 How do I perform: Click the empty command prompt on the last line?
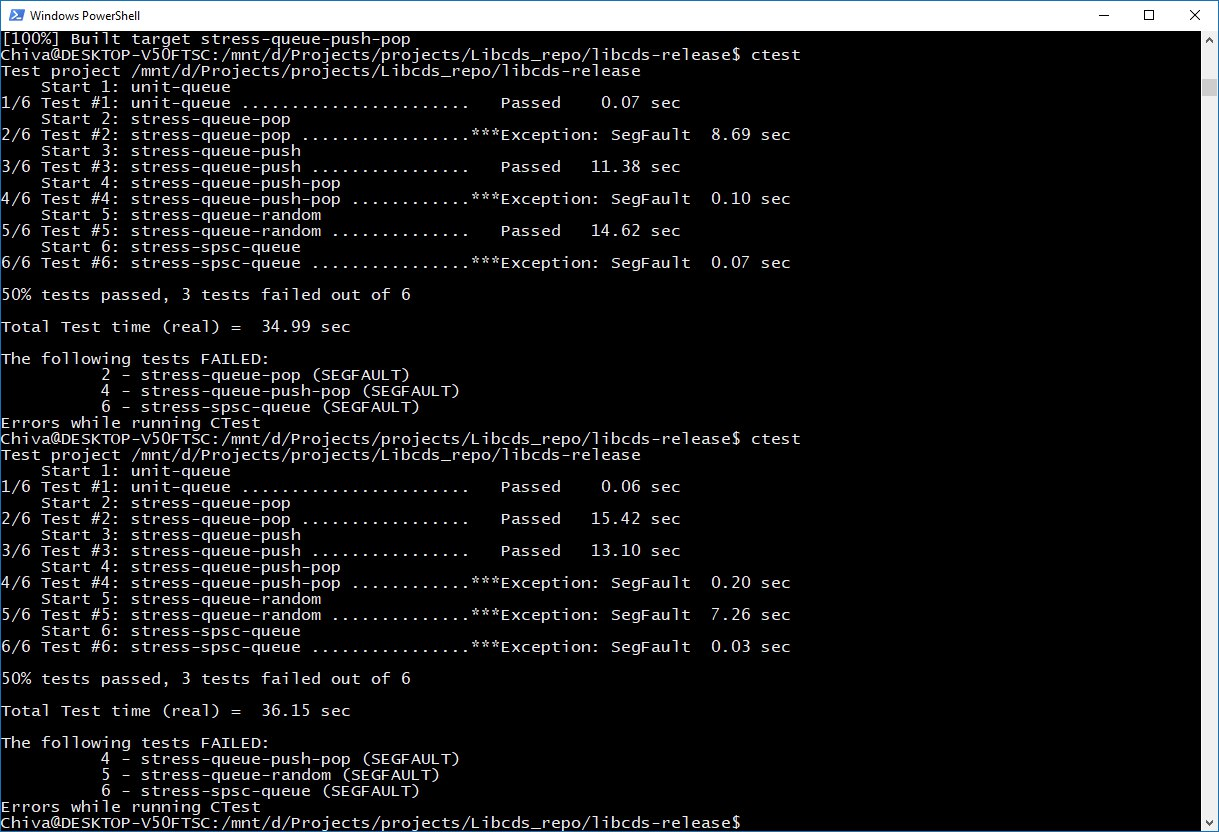tap(370, 823)
